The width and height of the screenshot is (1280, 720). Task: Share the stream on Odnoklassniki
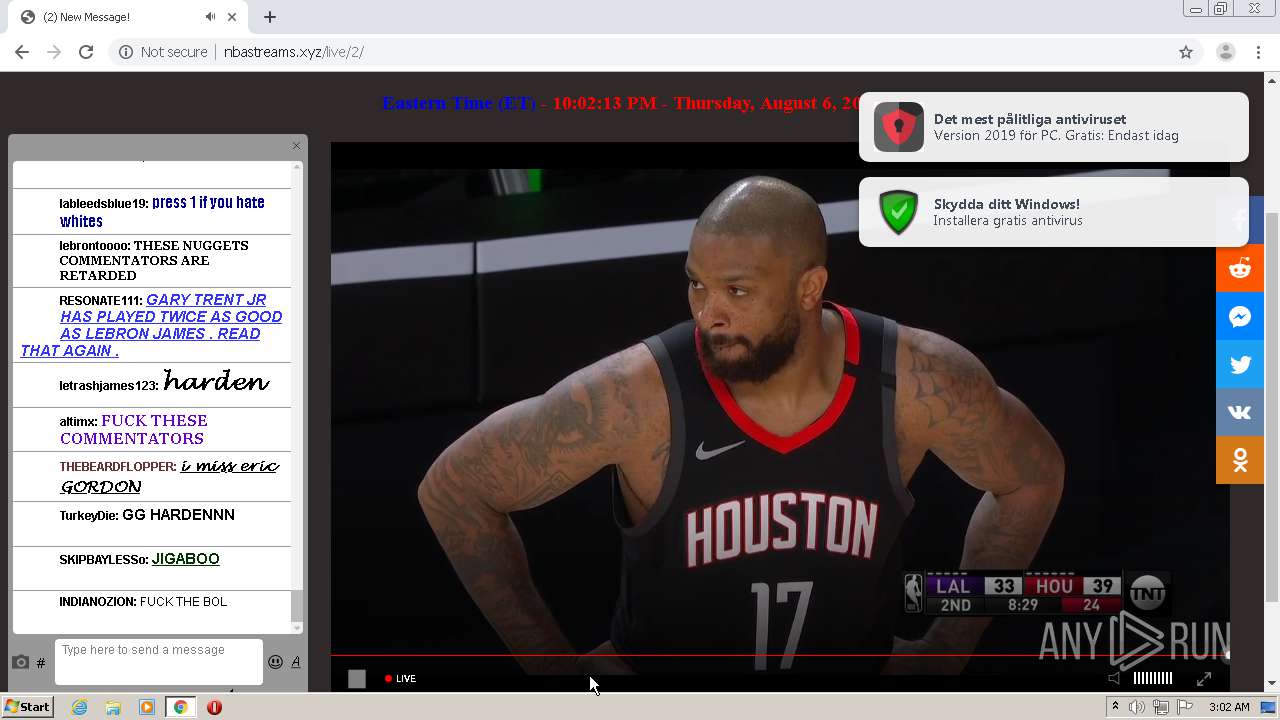[x=1240, y=460]
